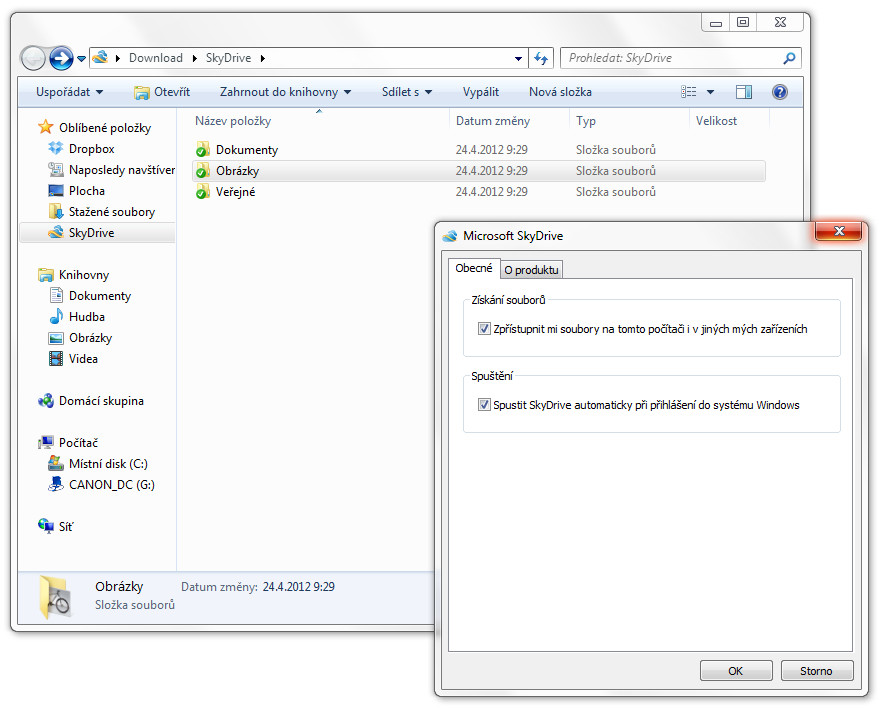
Task: Toggle the Zpřístupnit mi soubory checkbox
Action: pyautogui.click(x=484, y=329)
